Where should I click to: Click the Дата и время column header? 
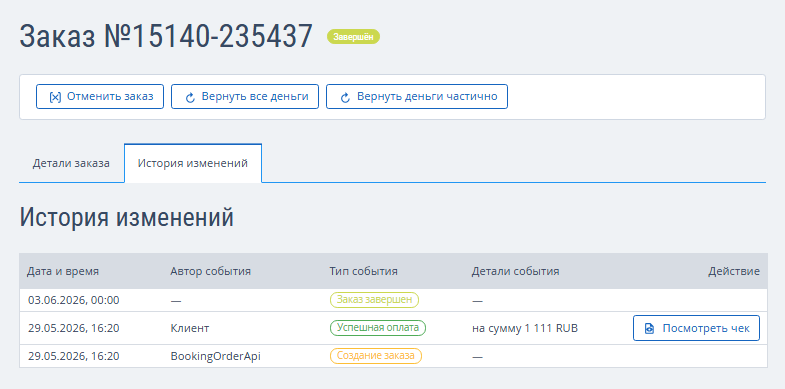click(x=63, y=271)
